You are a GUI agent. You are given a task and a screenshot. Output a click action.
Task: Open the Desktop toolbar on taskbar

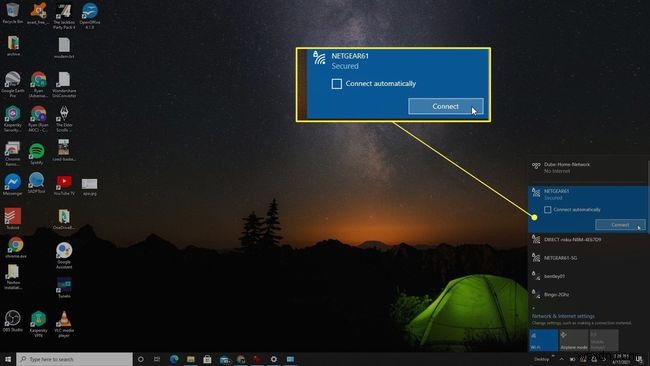click(541, 359)
